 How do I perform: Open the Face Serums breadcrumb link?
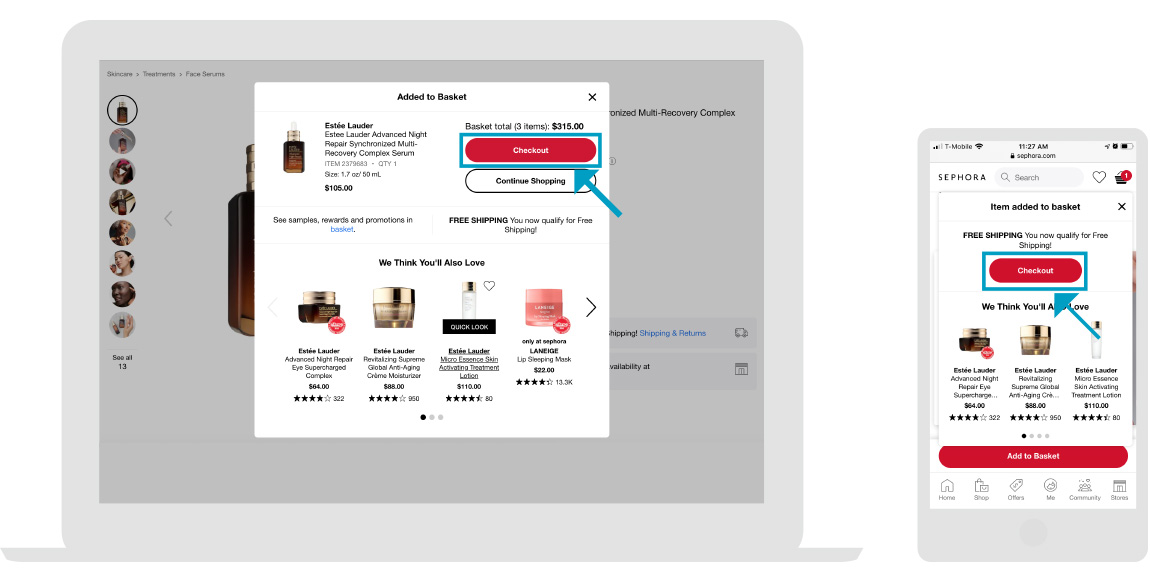click(x=205, y=74)
